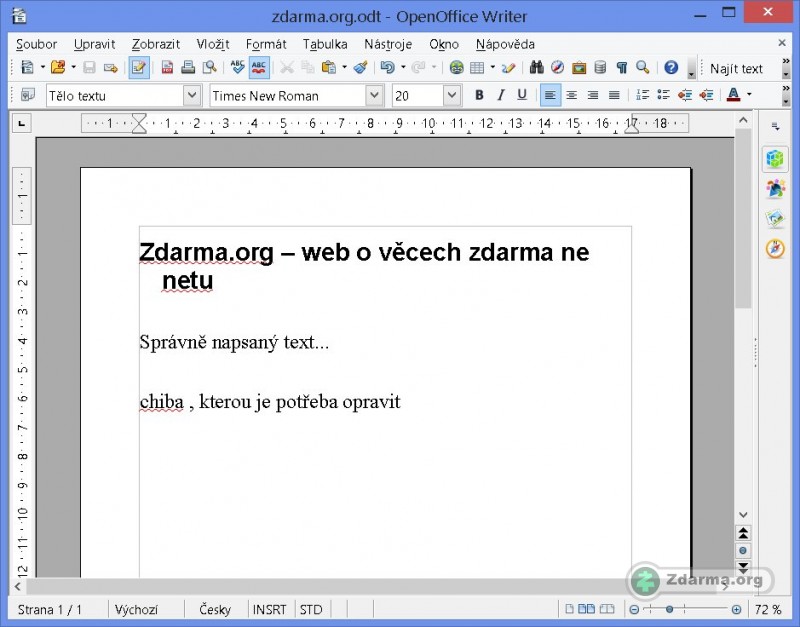Open Zobrazit menu

pyautogui.click(x=156, y=44)
